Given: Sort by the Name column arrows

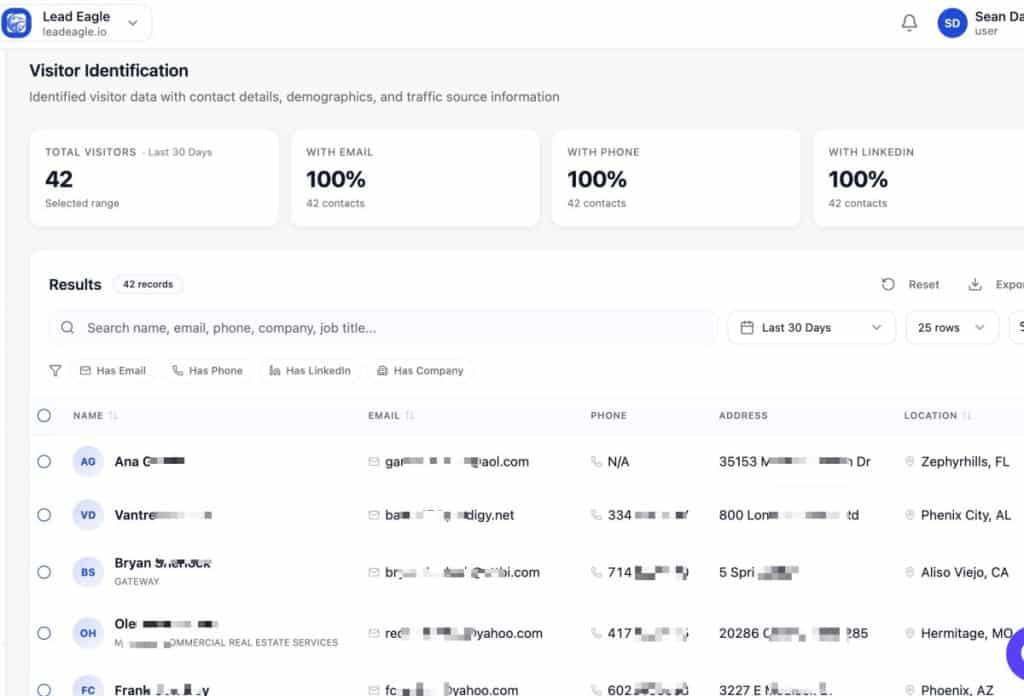Looking at the screenshot, I should point(113,415).
